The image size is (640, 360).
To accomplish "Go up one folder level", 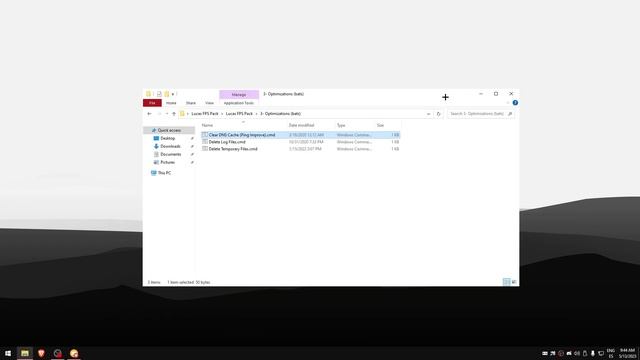I will [174, 114].
